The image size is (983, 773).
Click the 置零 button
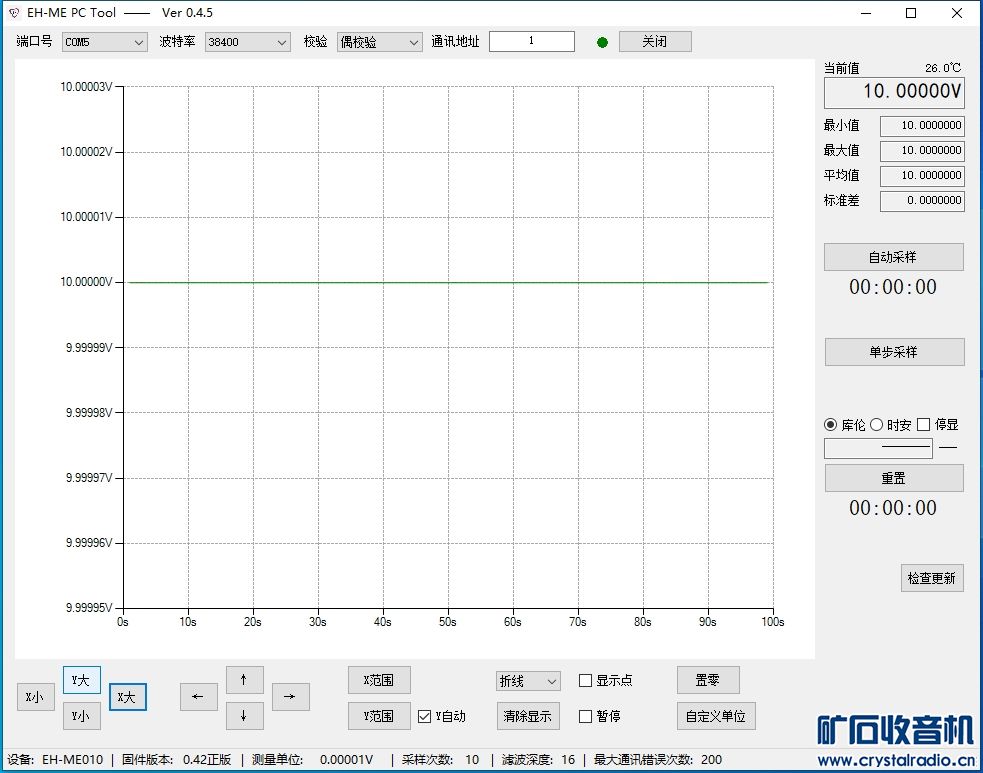(708, 680)
